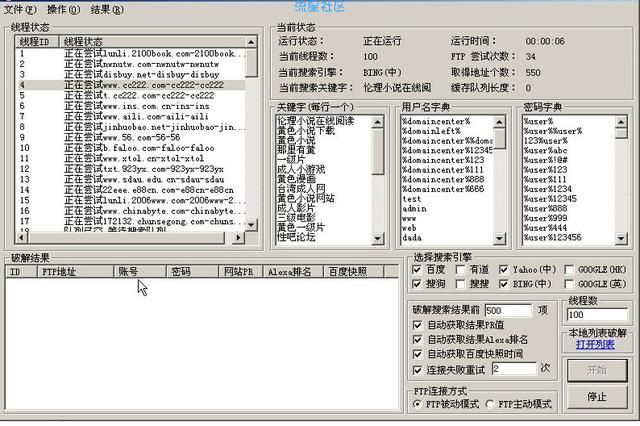
Task: Click up arrow of 用户名字典 scrollbar
Action: (499, 122)
